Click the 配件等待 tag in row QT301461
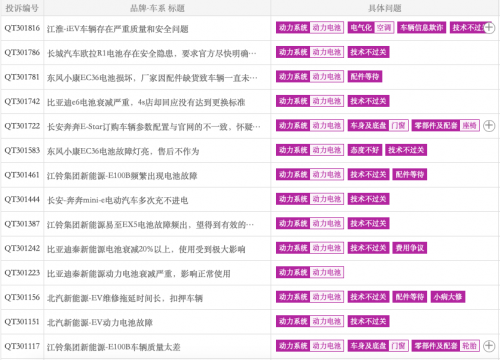 [410, 175]
